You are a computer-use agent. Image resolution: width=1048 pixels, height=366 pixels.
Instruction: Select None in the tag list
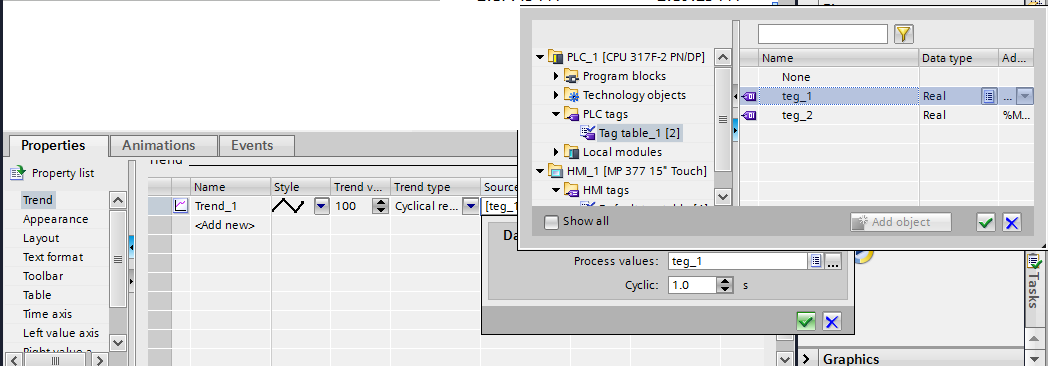pyautogui.click(x=795, y=77)
